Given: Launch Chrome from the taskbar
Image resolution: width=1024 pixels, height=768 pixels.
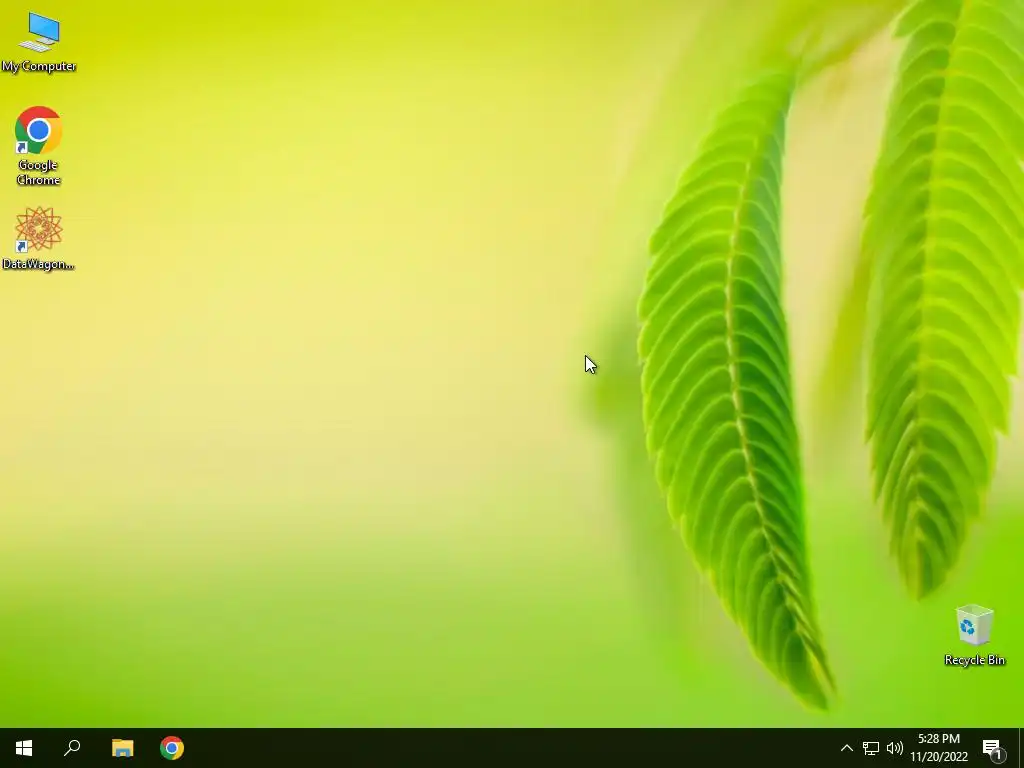Looking at the screenshot, I should pos(172,748).
